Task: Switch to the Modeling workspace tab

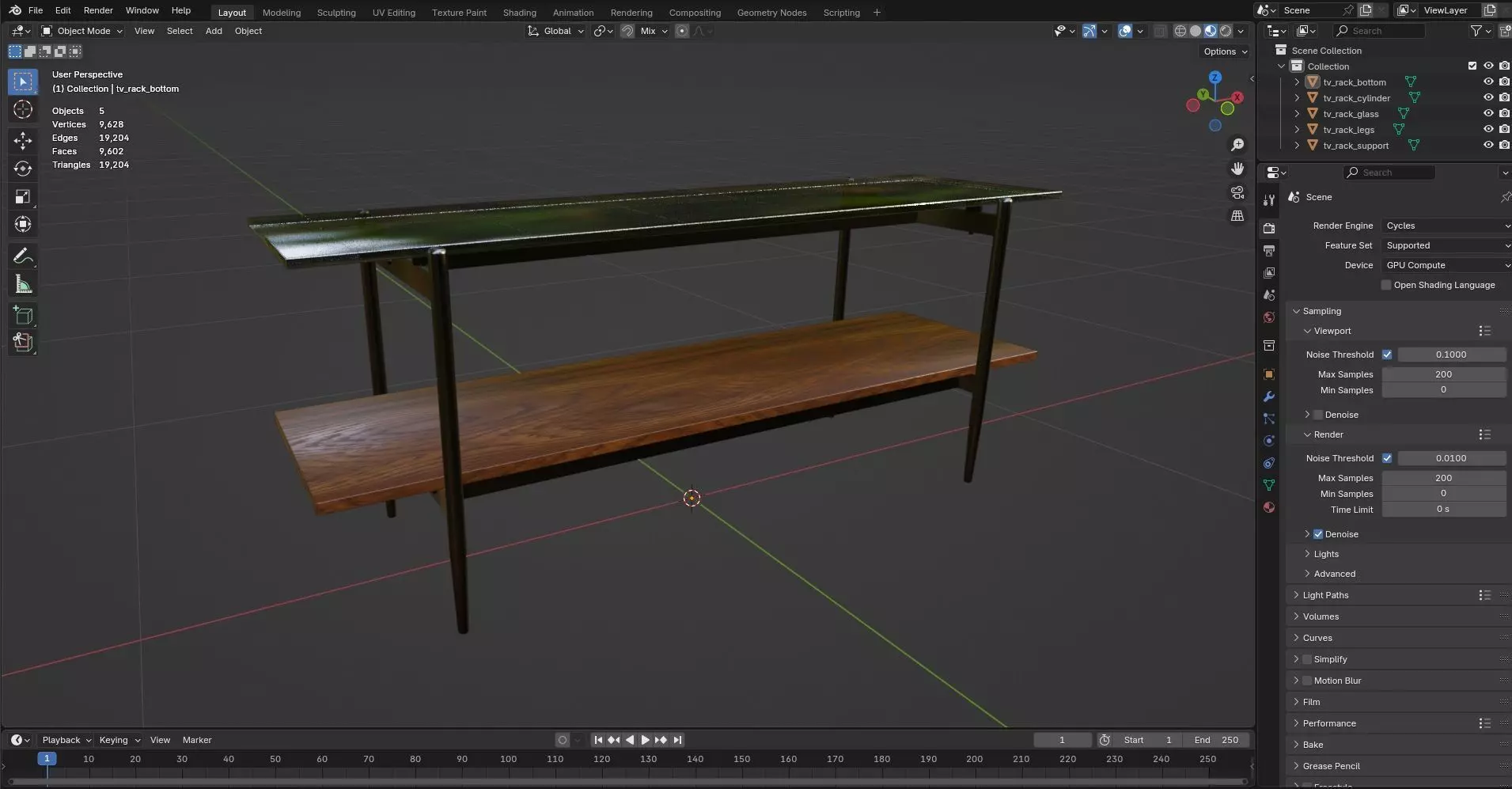Action: click(282, 13)
